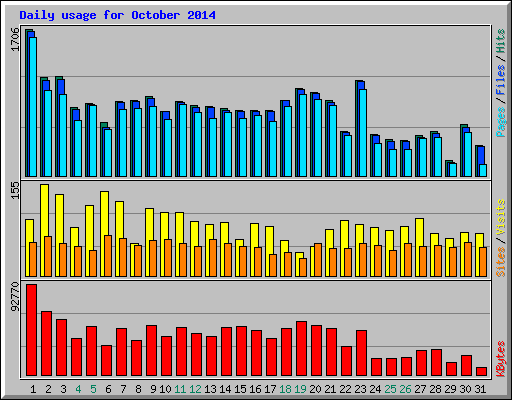Click day label 20 on x-axis
512x400 pixels.
click(315, 389)
